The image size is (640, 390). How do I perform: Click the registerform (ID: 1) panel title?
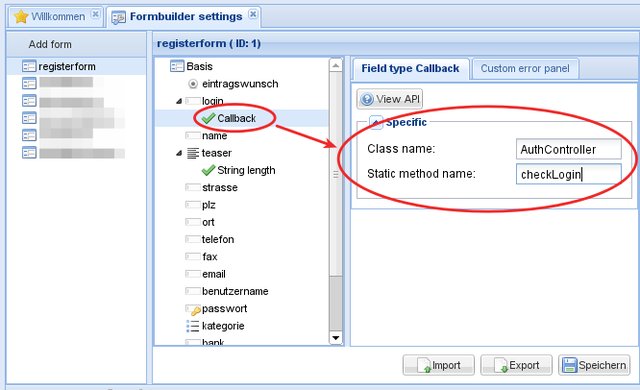pos(209,43)
